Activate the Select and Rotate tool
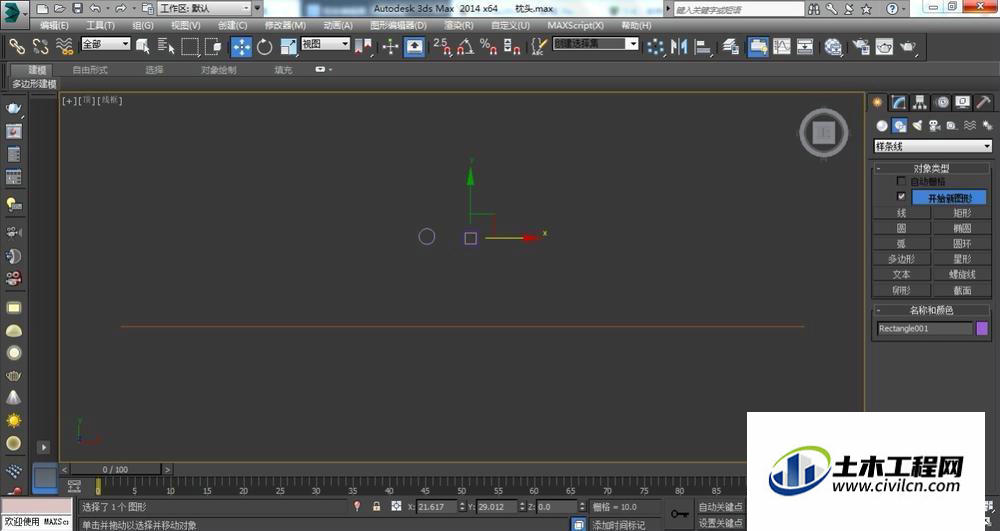This screenshot has width=1000, height=531. tap(265, 47)
